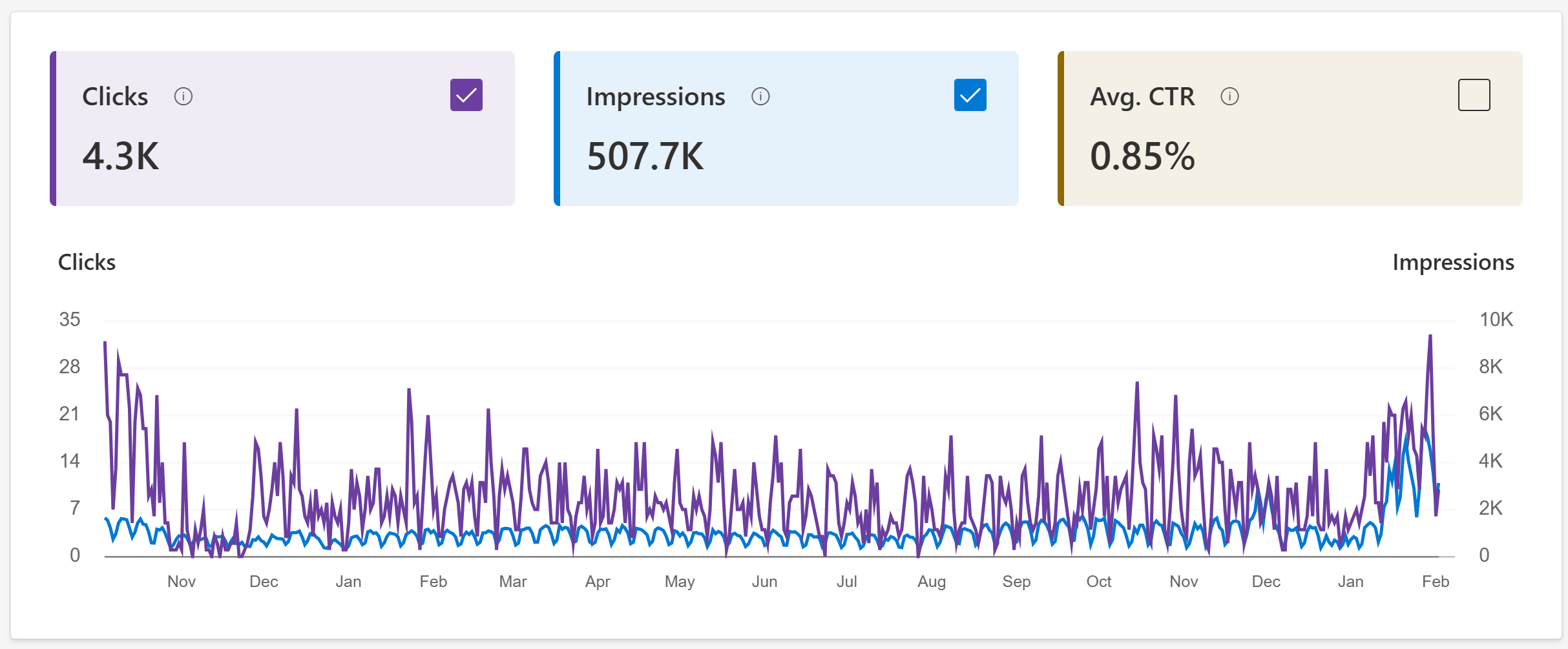Open the Impressions info tooltip icon
Image resolution: width=1568 pixels, height=649 pixels.
760,97
